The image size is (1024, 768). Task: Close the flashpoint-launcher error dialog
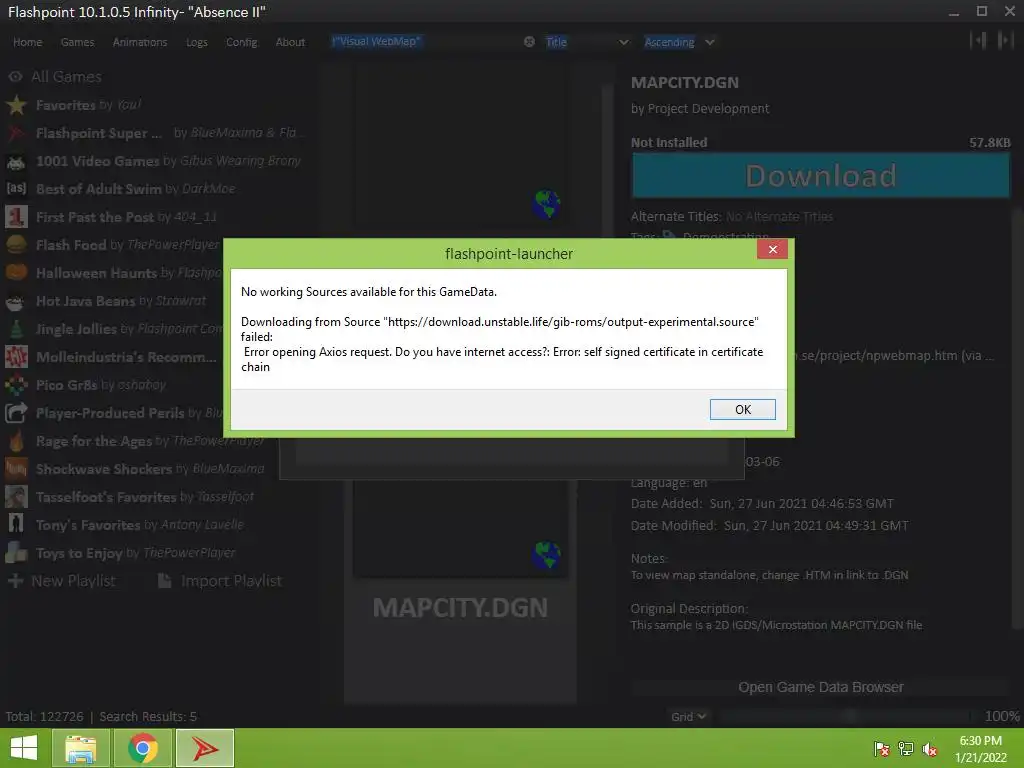pyautogui.click(x=773, y=249)
